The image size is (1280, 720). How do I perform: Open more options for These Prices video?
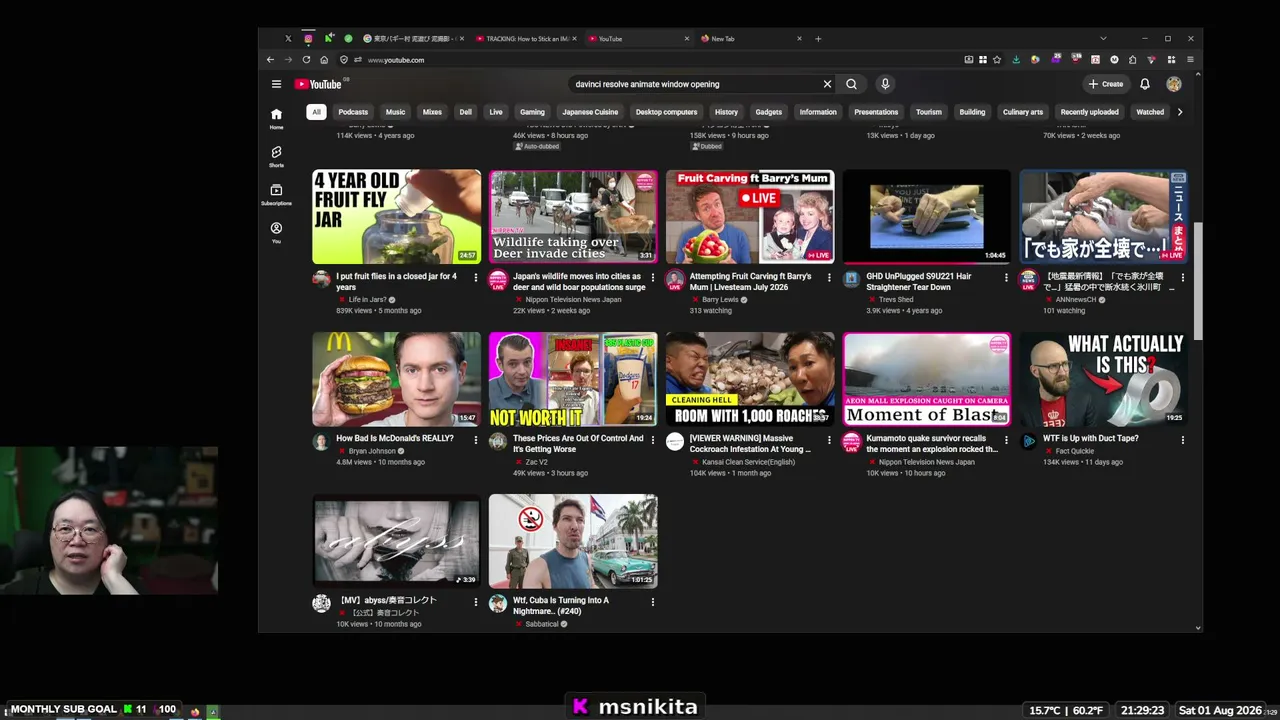(x=652, y=439)
